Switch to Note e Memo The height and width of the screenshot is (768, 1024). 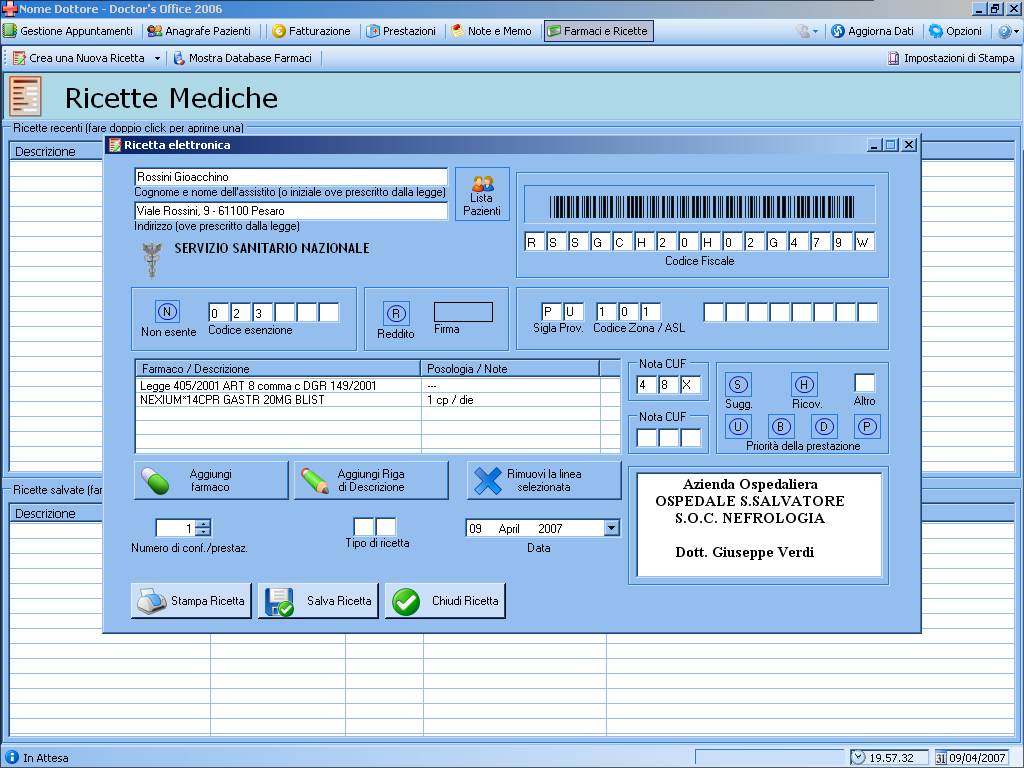(491, 31)
